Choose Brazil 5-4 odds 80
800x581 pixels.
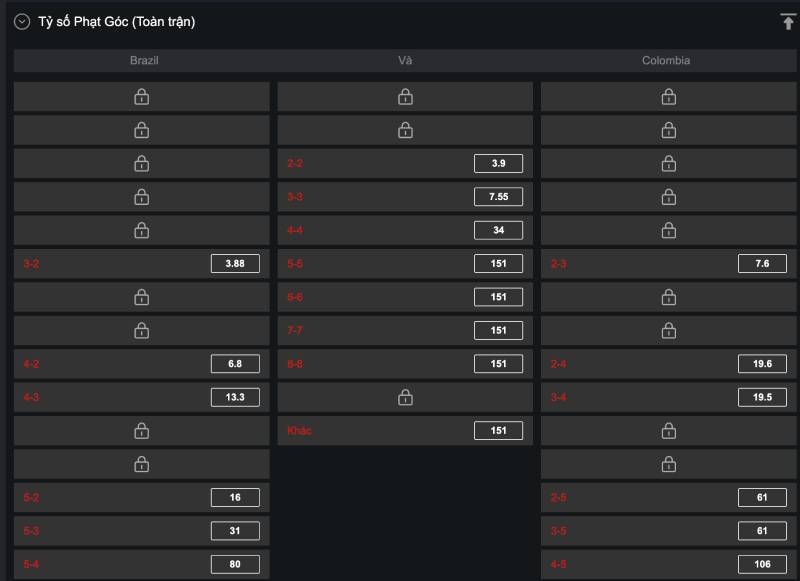coord(235,564)
